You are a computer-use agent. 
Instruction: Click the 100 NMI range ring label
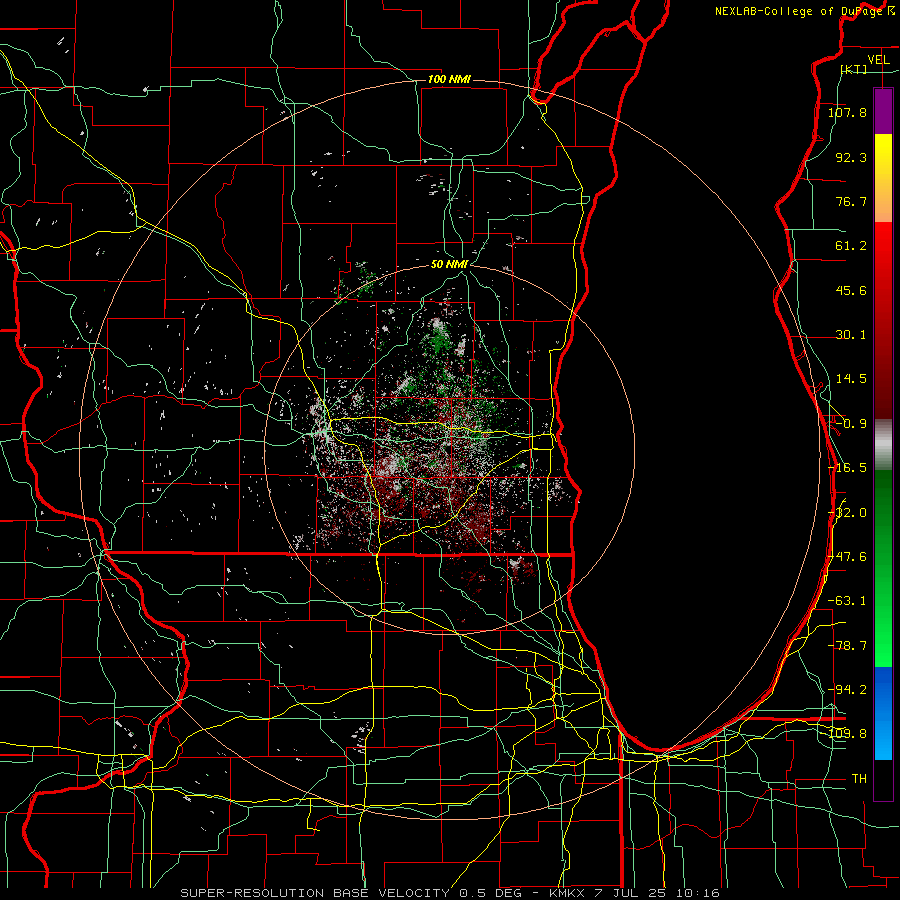(x=449, y=79)
